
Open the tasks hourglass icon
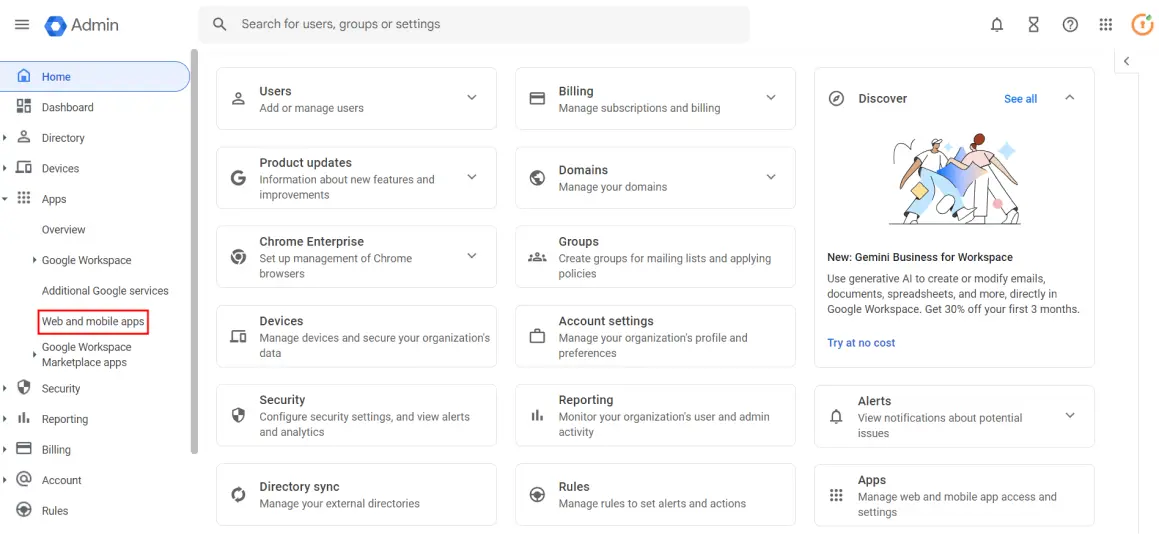click(x=1033, y=24)
